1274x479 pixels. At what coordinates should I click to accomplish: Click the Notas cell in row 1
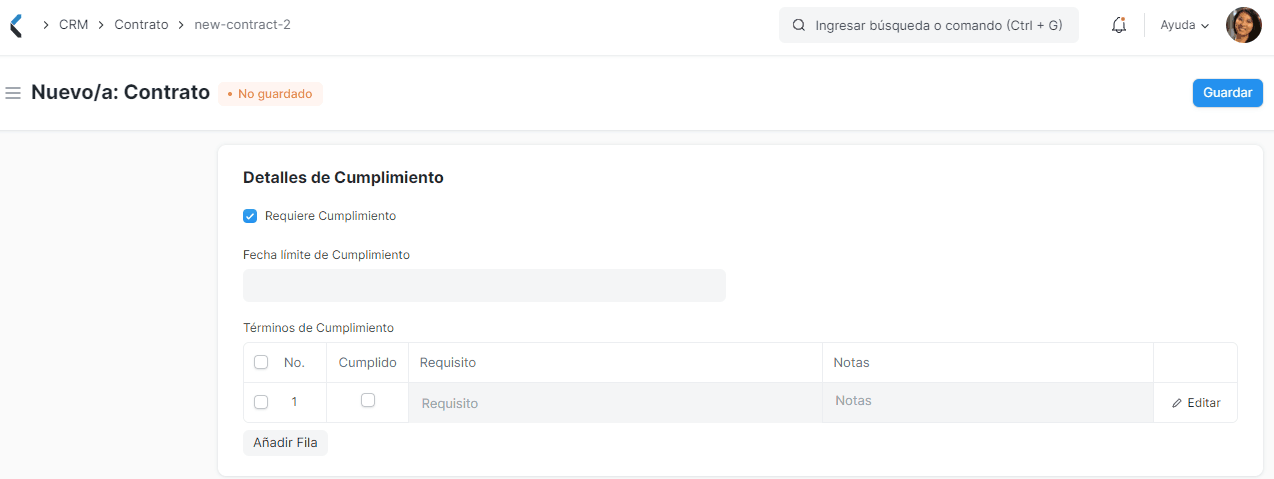[x=987, y=403]
